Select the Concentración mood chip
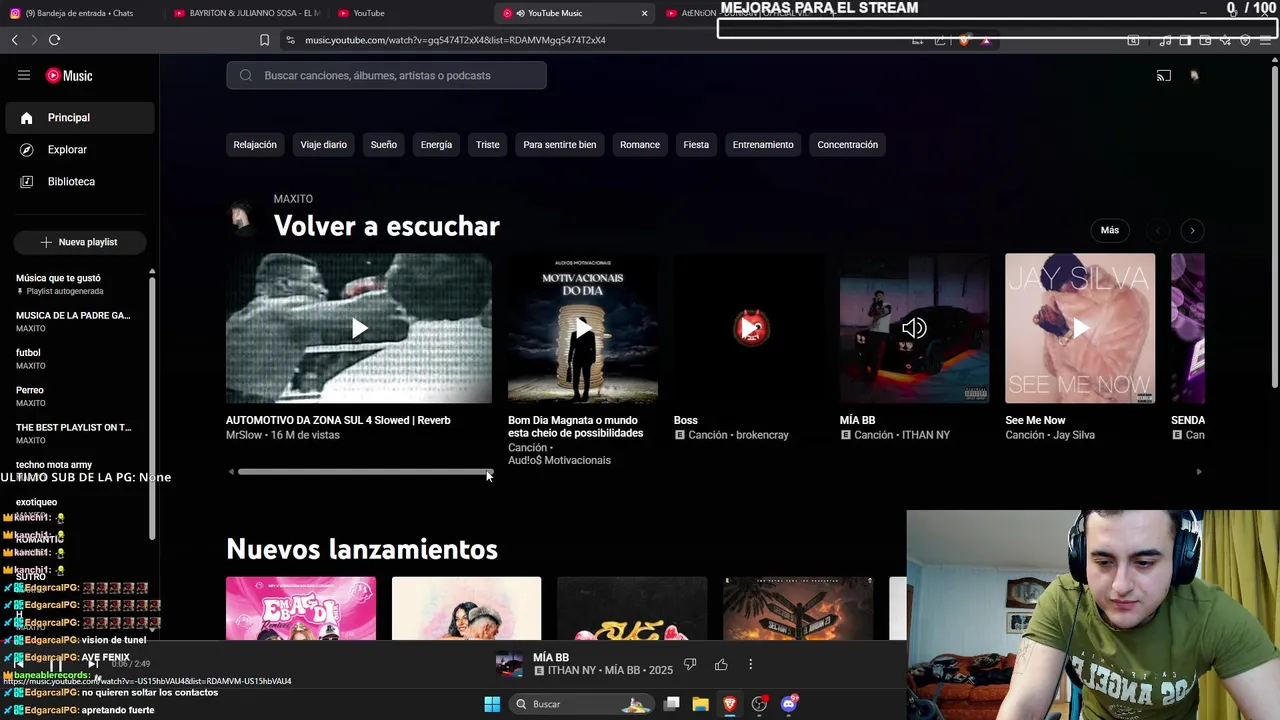This screenshot has width=1280, height=720. (x=848, y=145)
